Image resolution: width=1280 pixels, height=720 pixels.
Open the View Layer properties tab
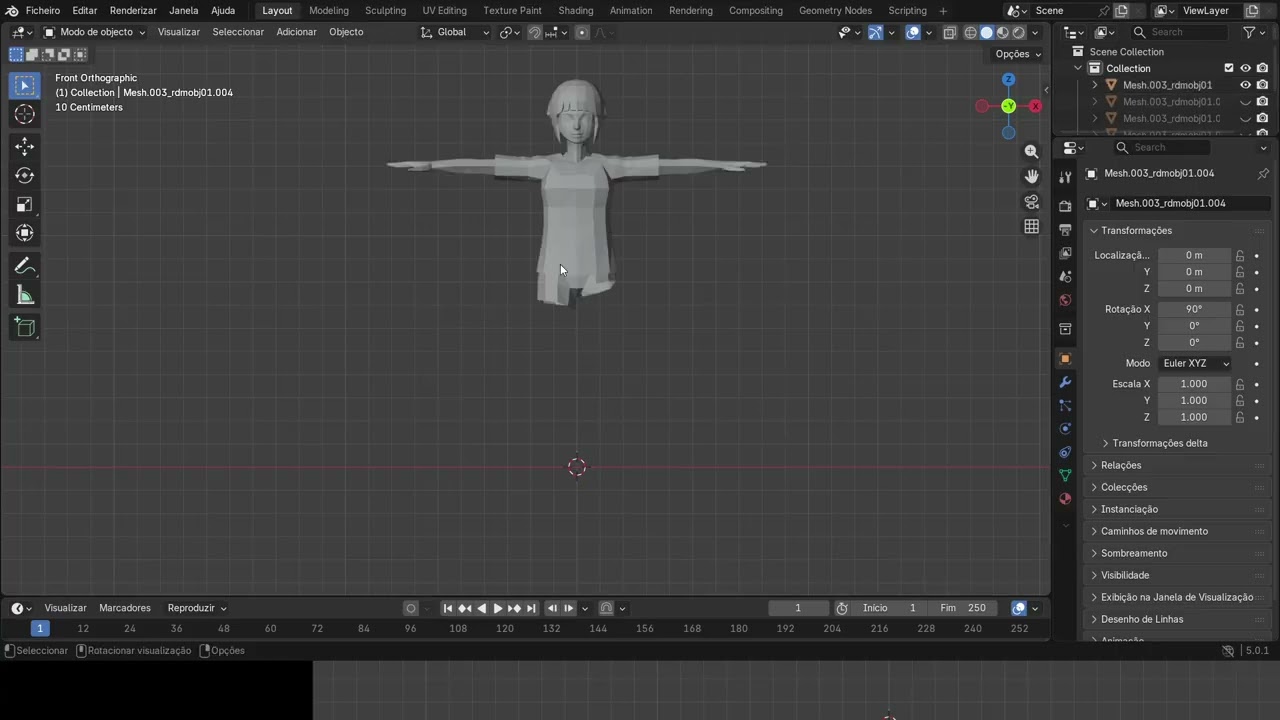(x=1065, y=253)
